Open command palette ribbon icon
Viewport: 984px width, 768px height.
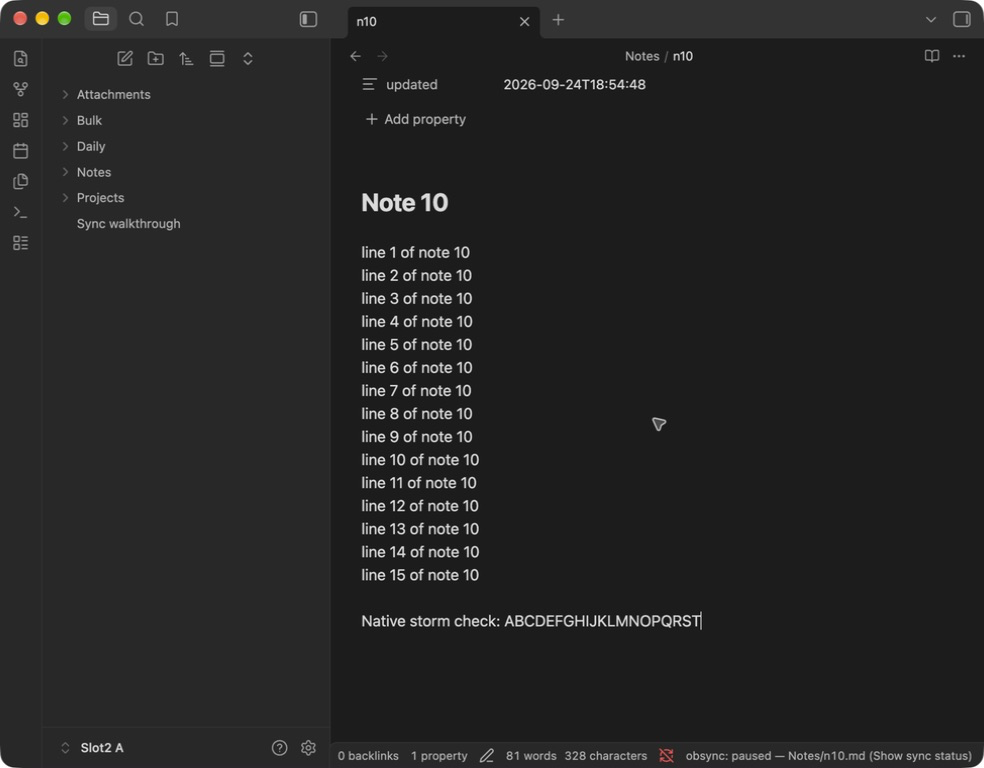[21, 212]
